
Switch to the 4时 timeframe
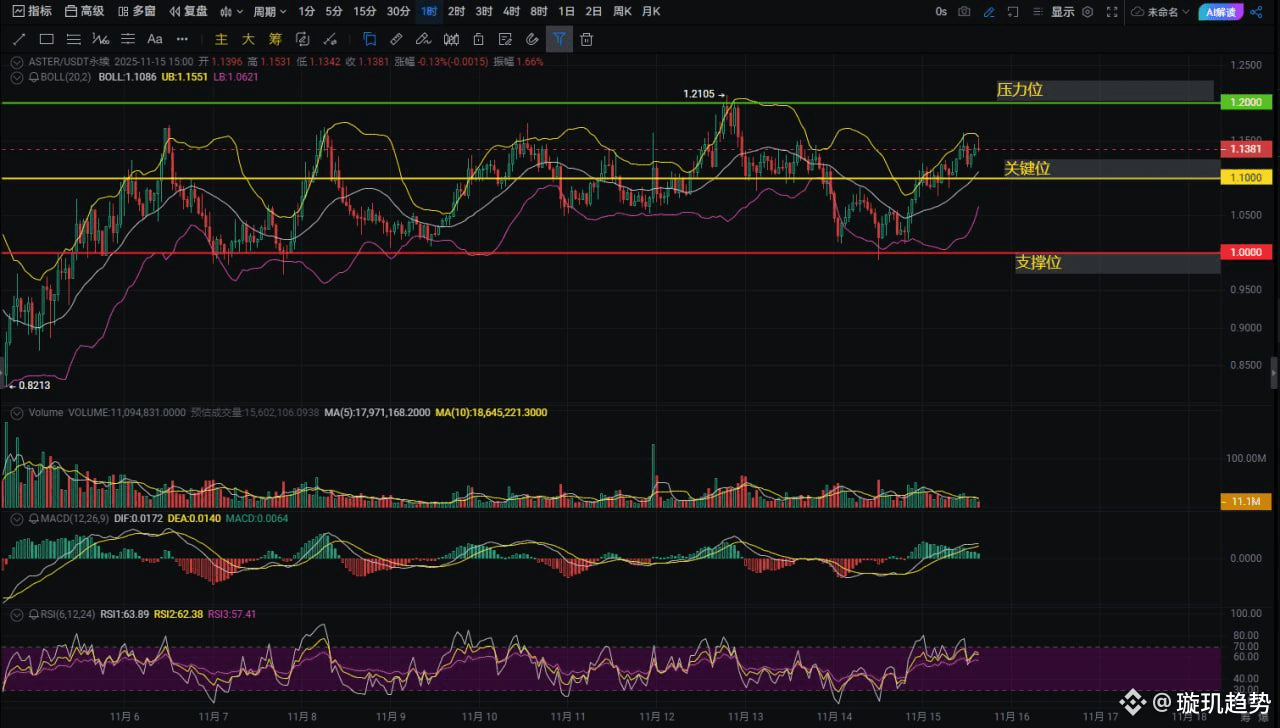pyautogui.click(x=511, y=12)
